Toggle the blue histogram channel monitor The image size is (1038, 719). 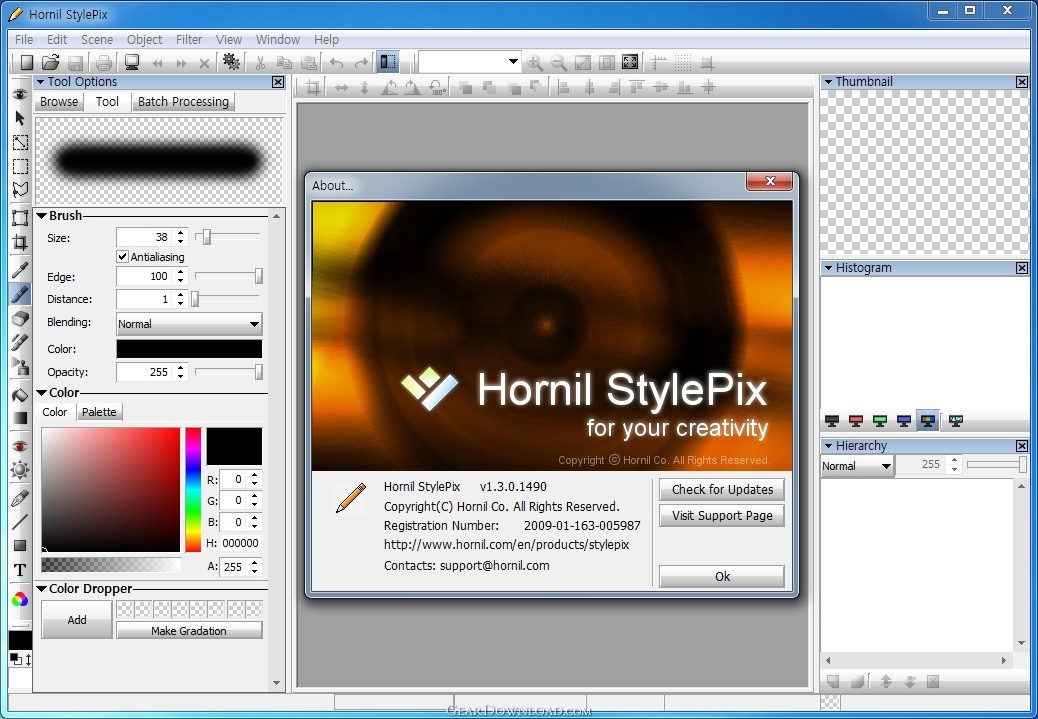pos(904,420)
